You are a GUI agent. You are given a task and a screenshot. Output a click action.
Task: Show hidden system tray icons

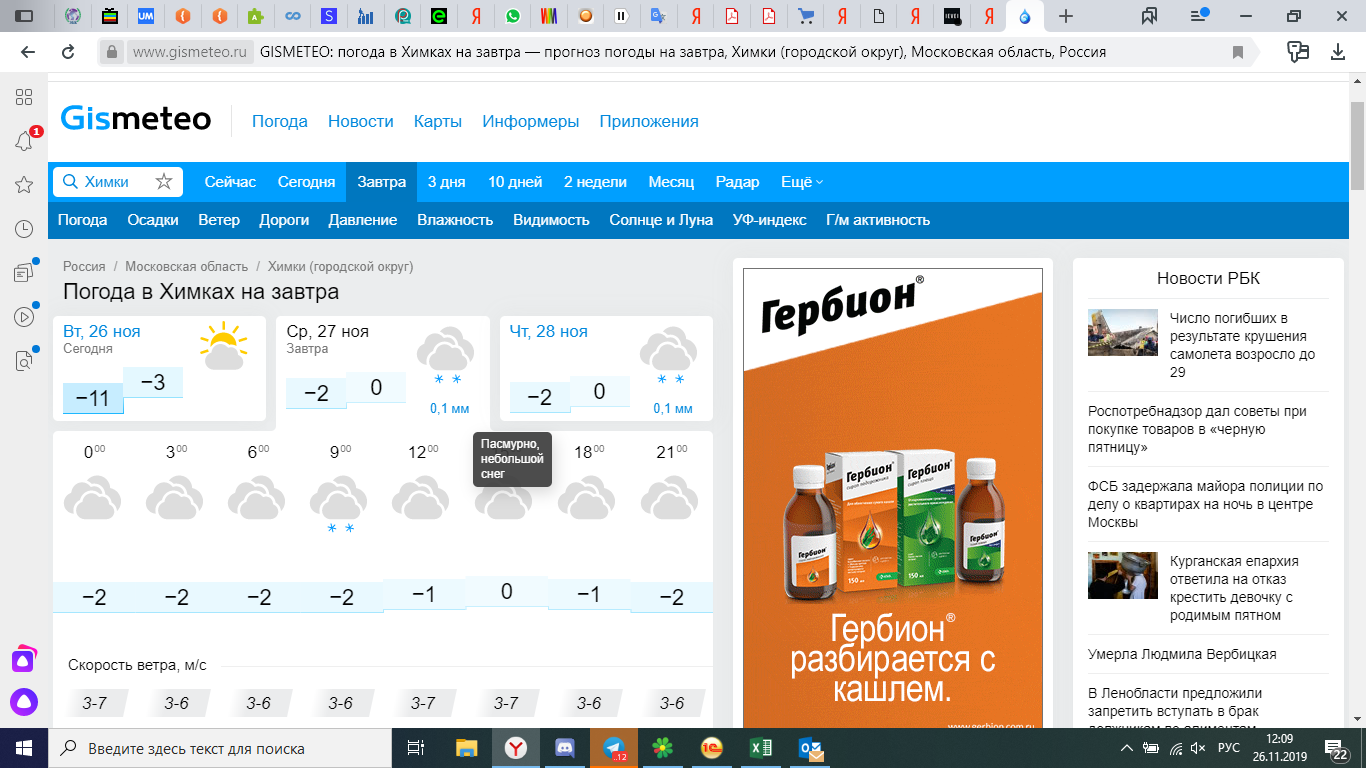pos(1126,748)
